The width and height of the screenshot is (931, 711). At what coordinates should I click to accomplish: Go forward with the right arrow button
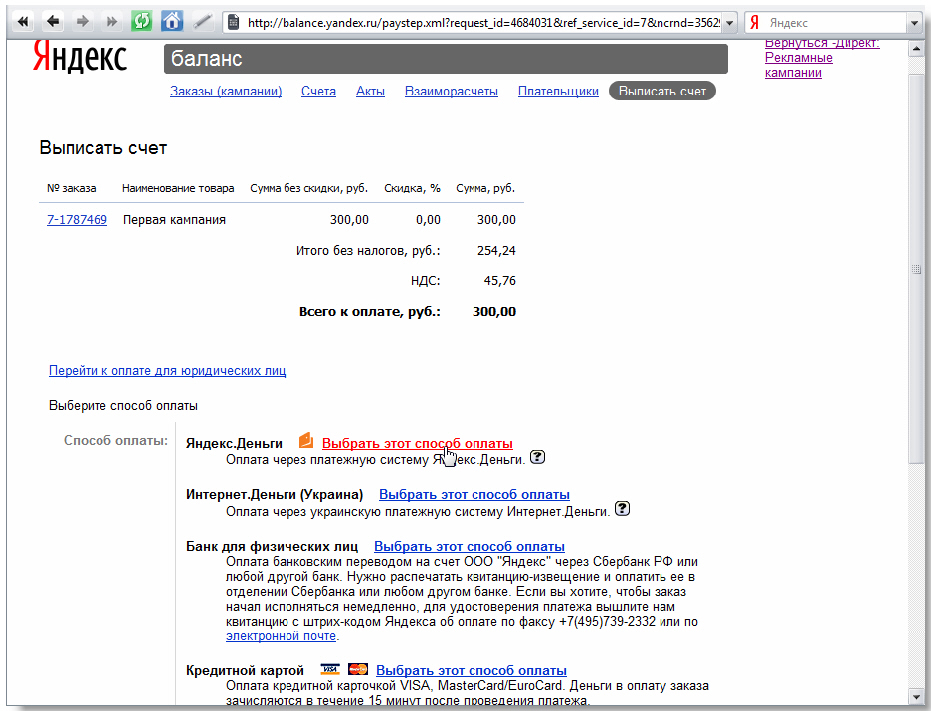[83, 22]
